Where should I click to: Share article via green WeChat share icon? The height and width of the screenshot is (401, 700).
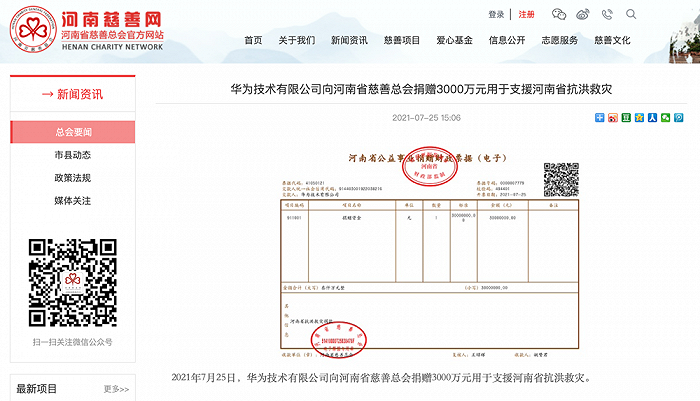(x=666, y=117)
